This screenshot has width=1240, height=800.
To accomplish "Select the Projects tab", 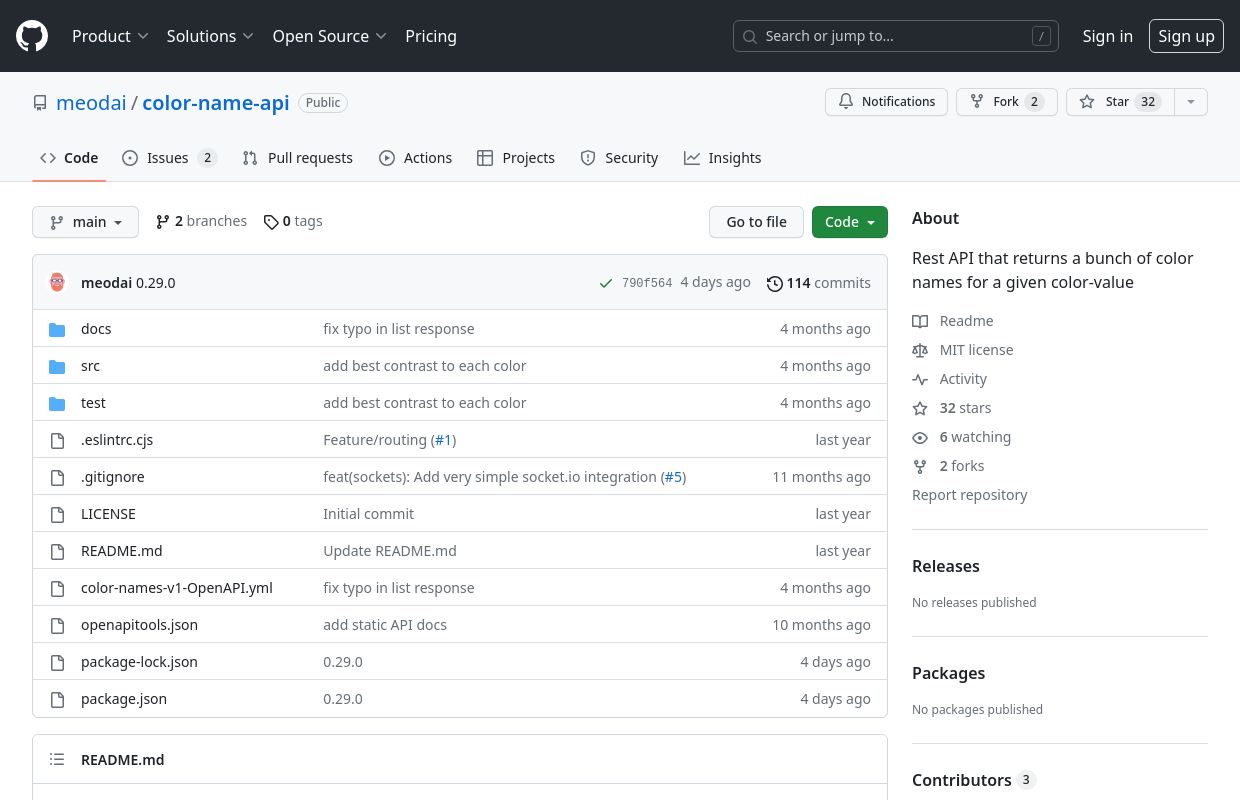I will (x=516, y=158).
